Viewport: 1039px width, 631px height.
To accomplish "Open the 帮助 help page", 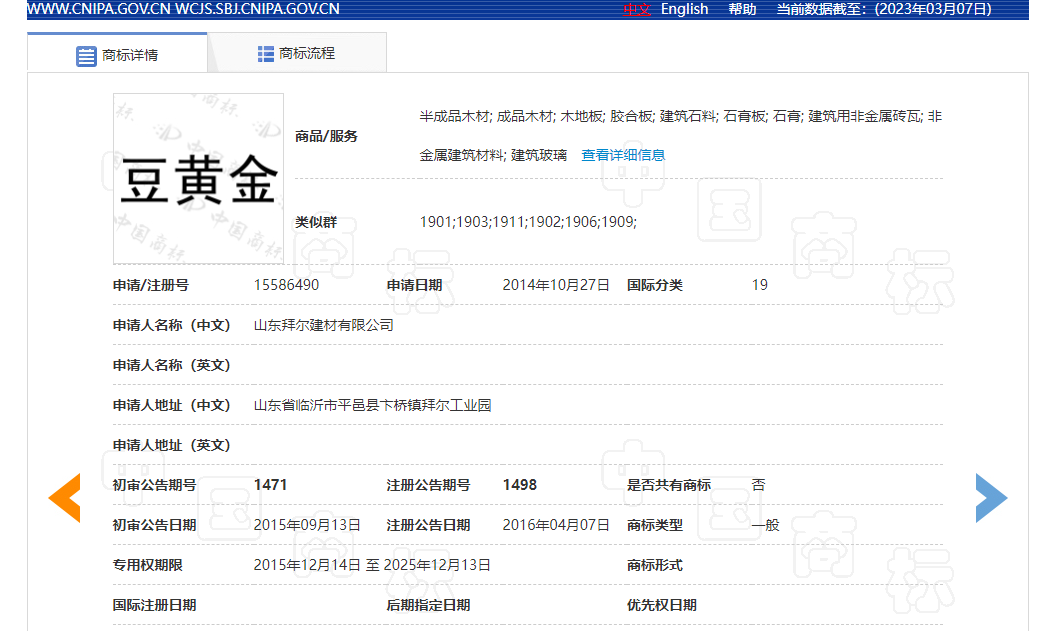I will (742, 9).
